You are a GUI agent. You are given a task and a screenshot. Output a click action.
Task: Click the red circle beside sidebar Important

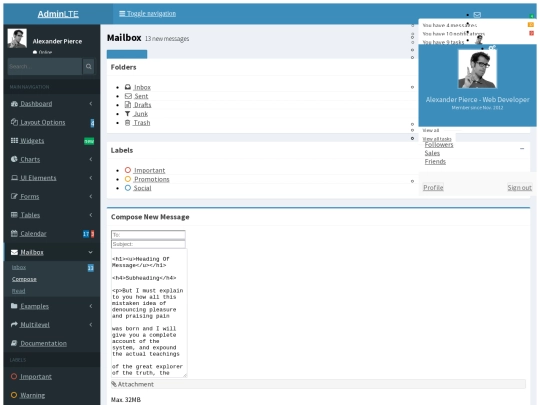[x=14, y=376]
